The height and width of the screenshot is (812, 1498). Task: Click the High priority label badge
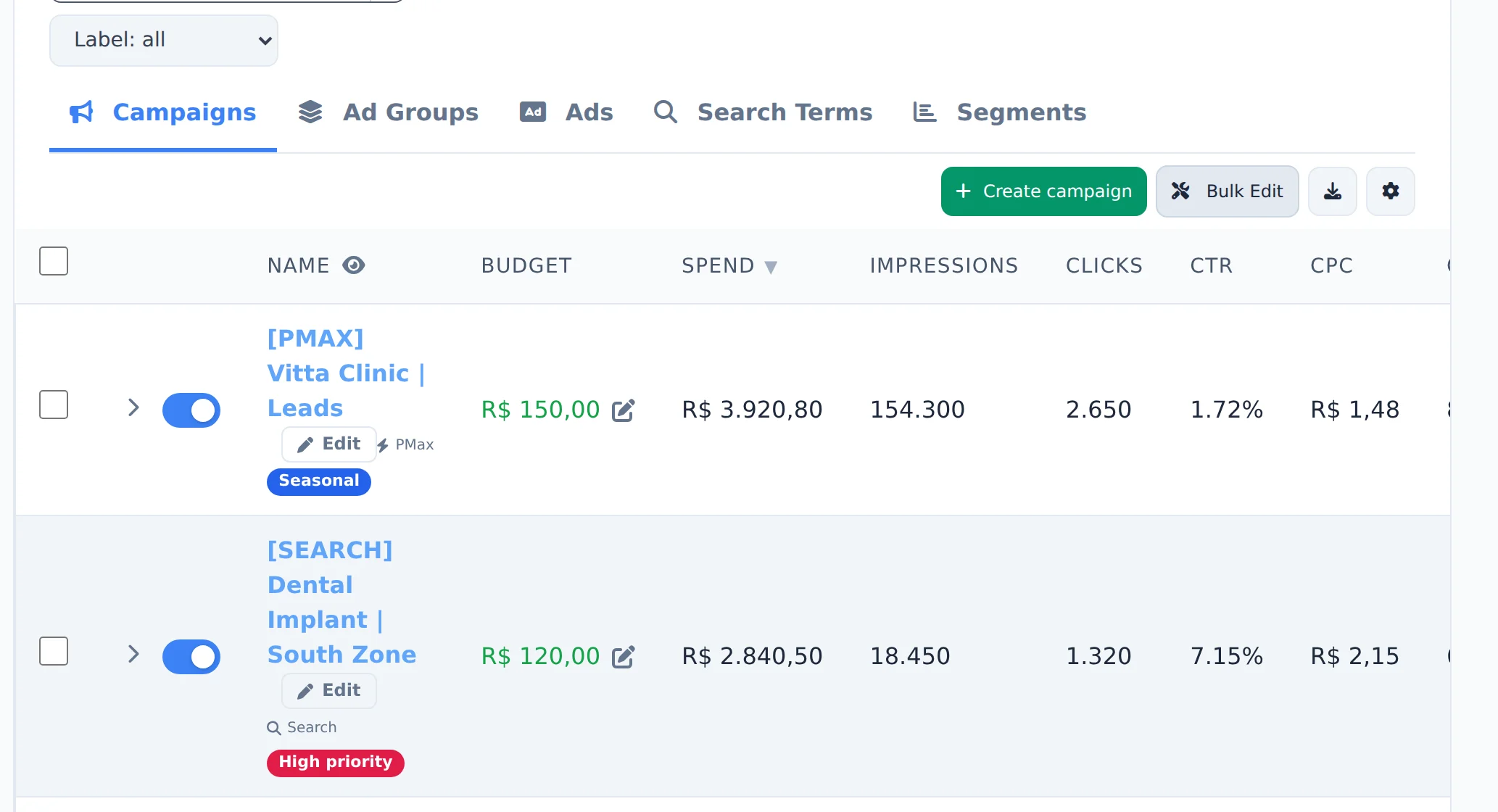[336, 763]
